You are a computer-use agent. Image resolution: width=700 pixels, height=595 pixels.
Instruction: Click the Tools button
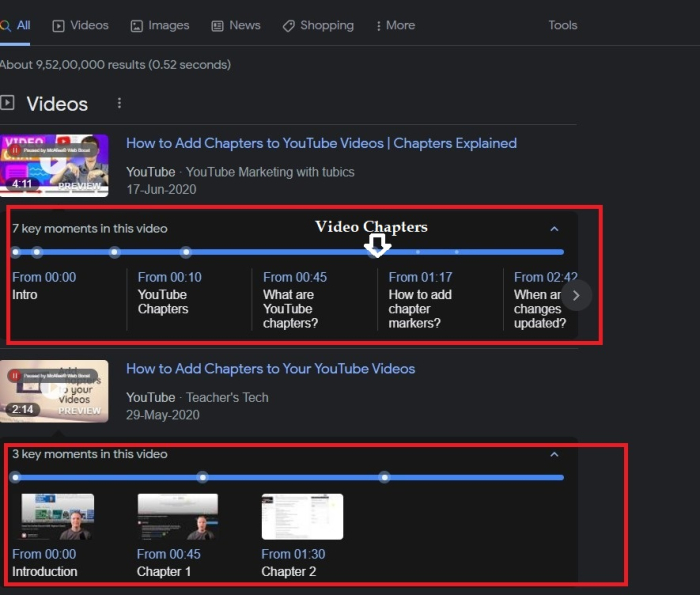(x=562, y=25)
